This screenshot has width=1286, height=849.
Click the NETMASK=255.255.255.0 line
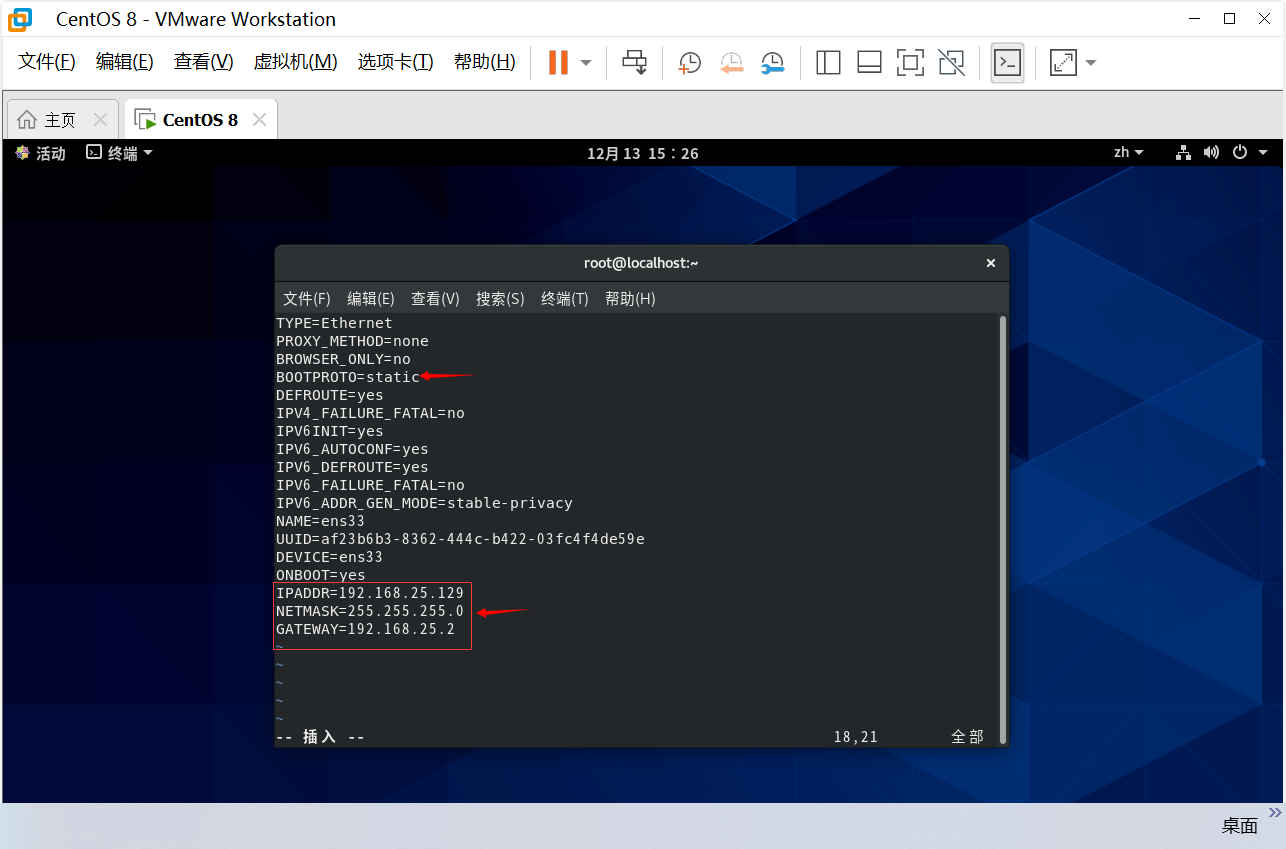pyautogui.click(x=370, y=611)
